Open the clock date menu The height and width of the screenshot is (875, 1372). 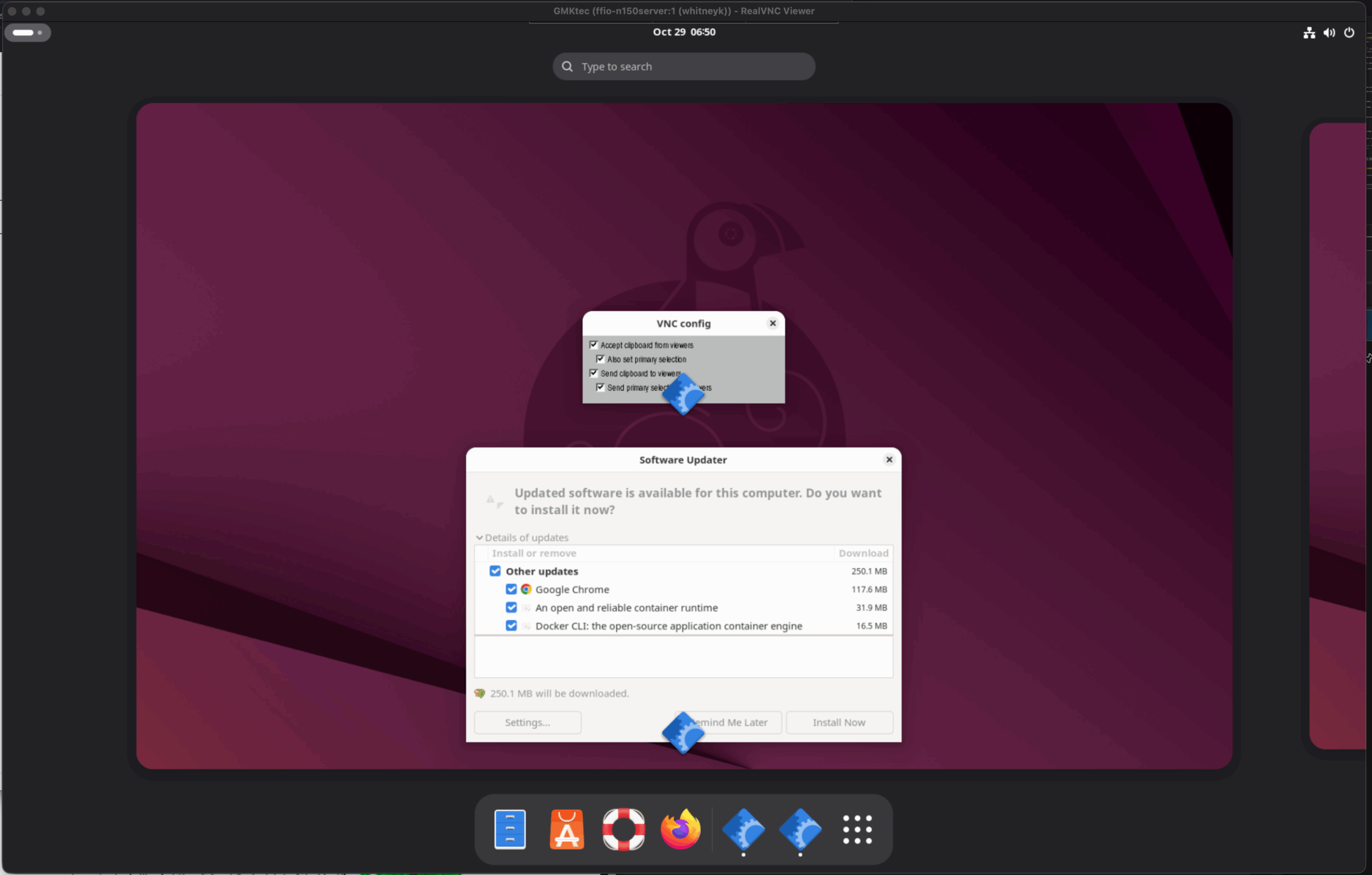pos(684,32)
